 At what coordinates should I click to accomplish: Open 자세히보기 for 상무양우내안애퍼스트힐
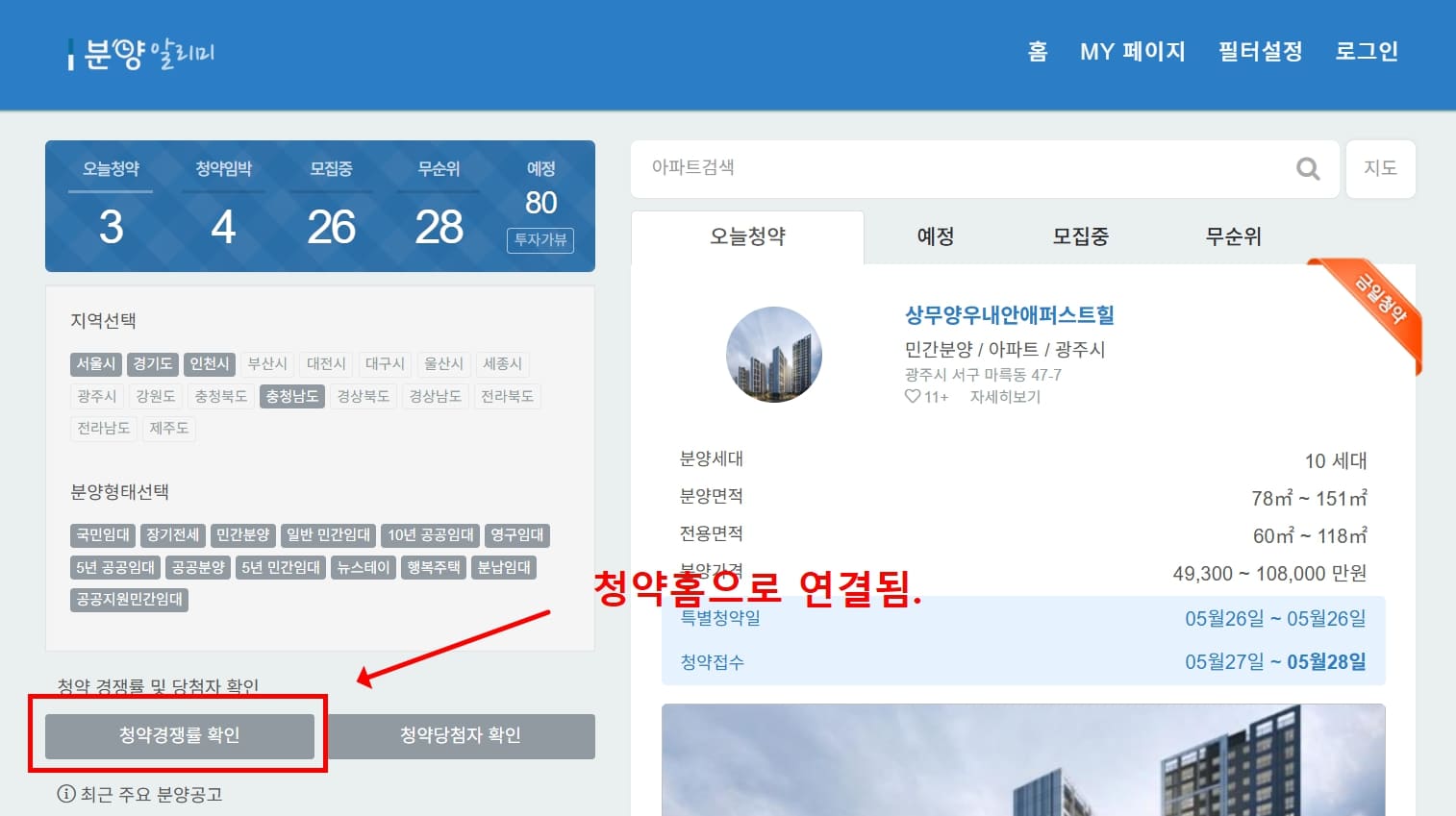(1005, 396)
